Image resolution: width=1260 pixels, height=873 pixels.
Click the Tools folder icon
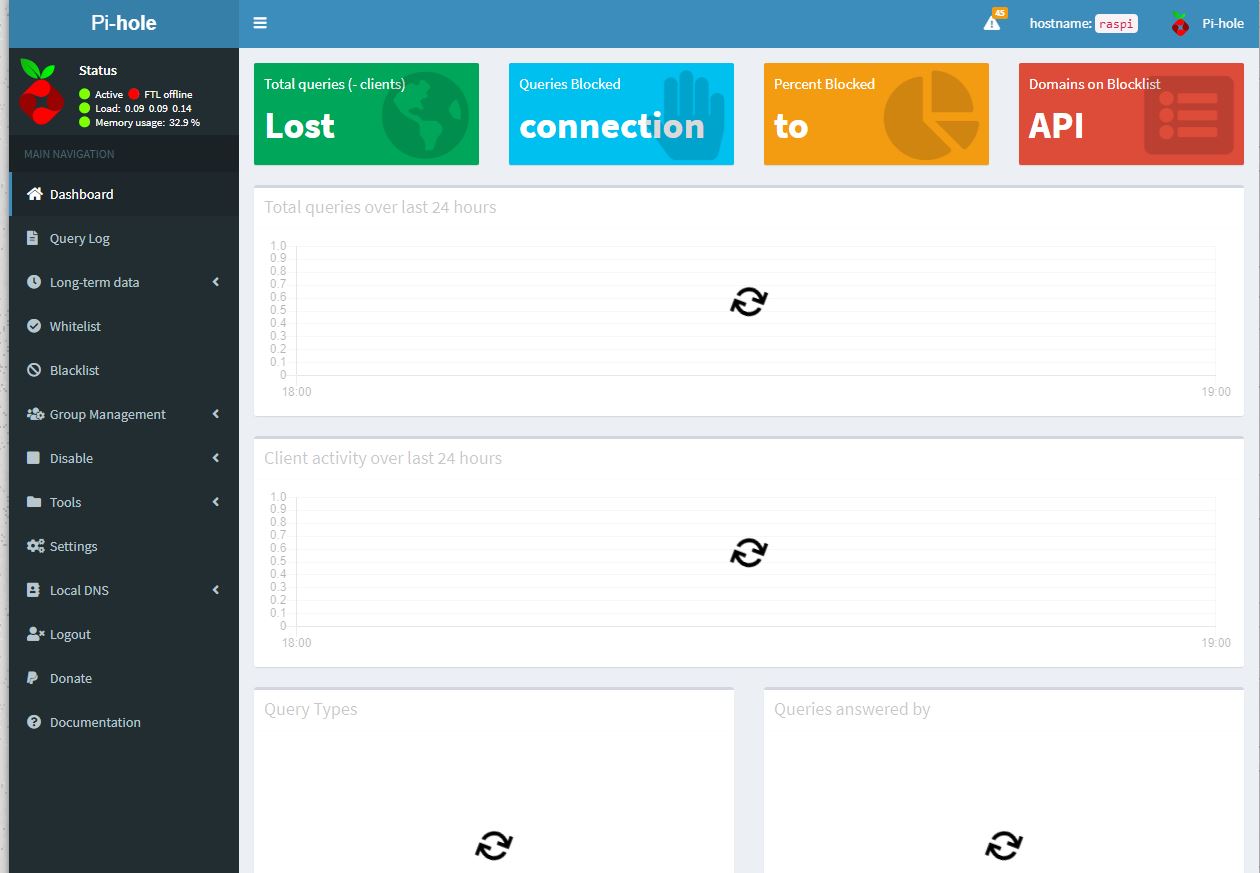point(34,502)
